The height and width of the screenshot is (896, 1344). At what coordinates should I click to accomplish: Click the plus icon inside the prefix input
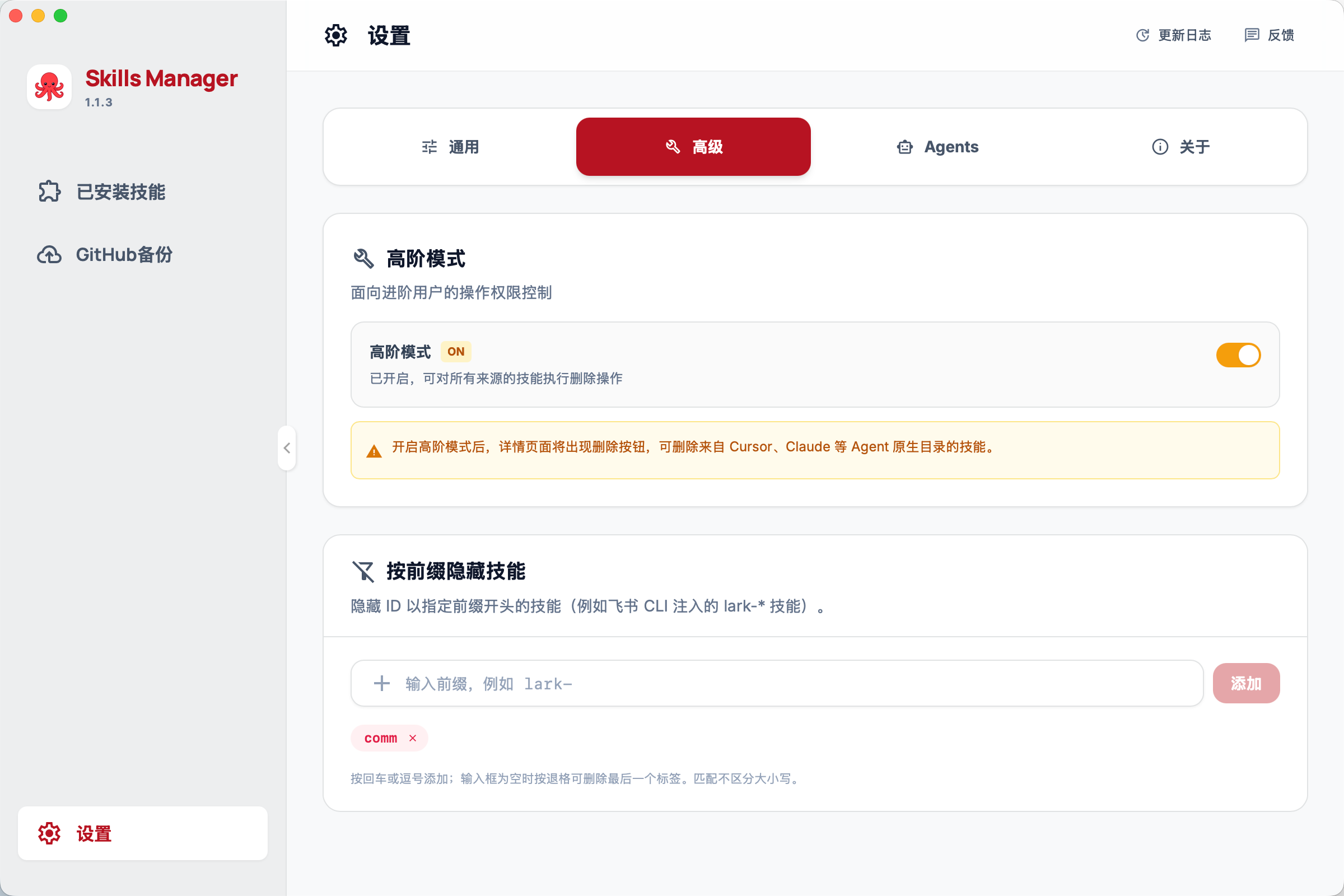tap(381, 683)
